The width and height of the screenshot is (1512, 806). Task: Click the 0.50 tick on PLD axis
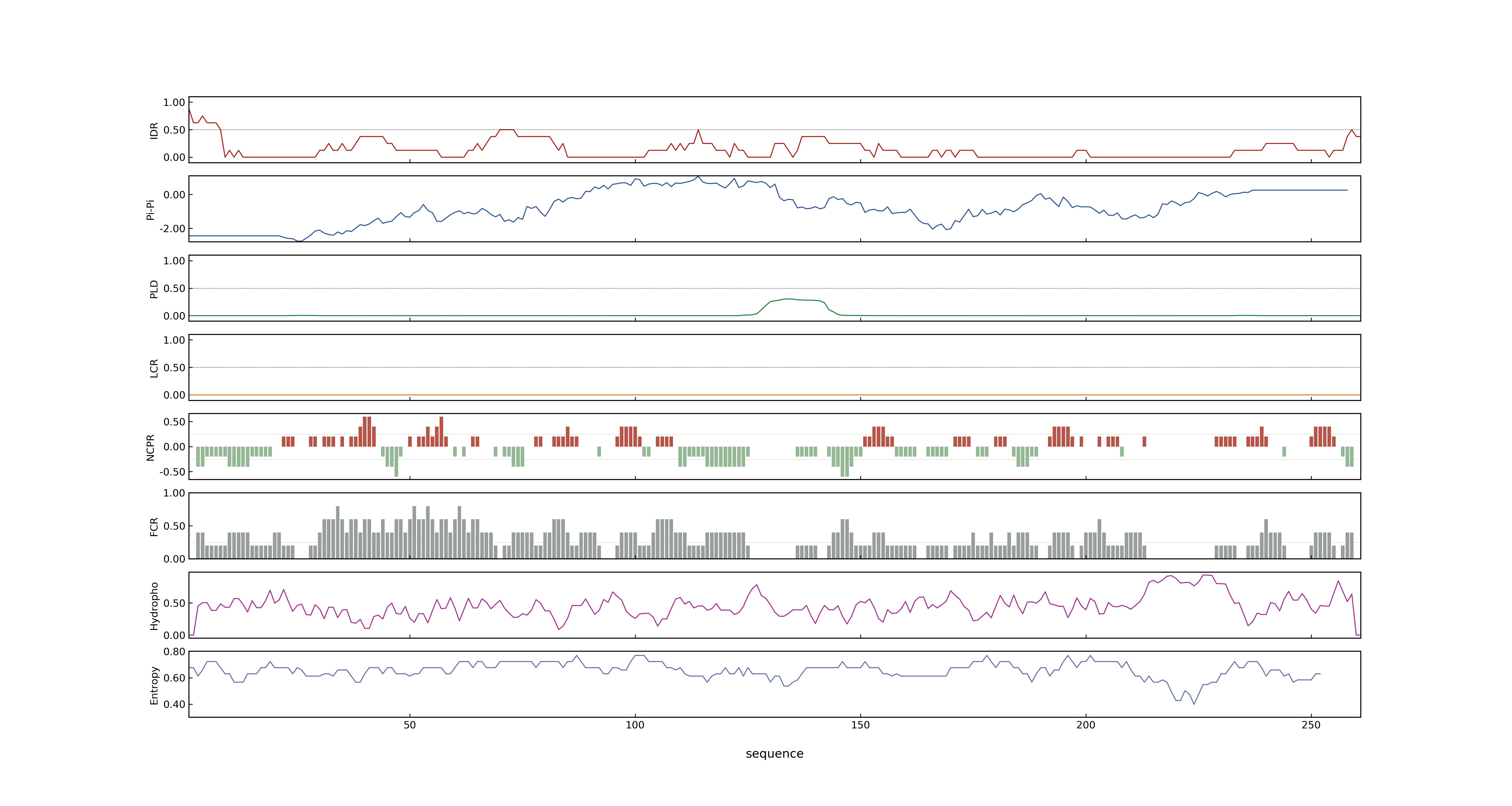(174, 288)
